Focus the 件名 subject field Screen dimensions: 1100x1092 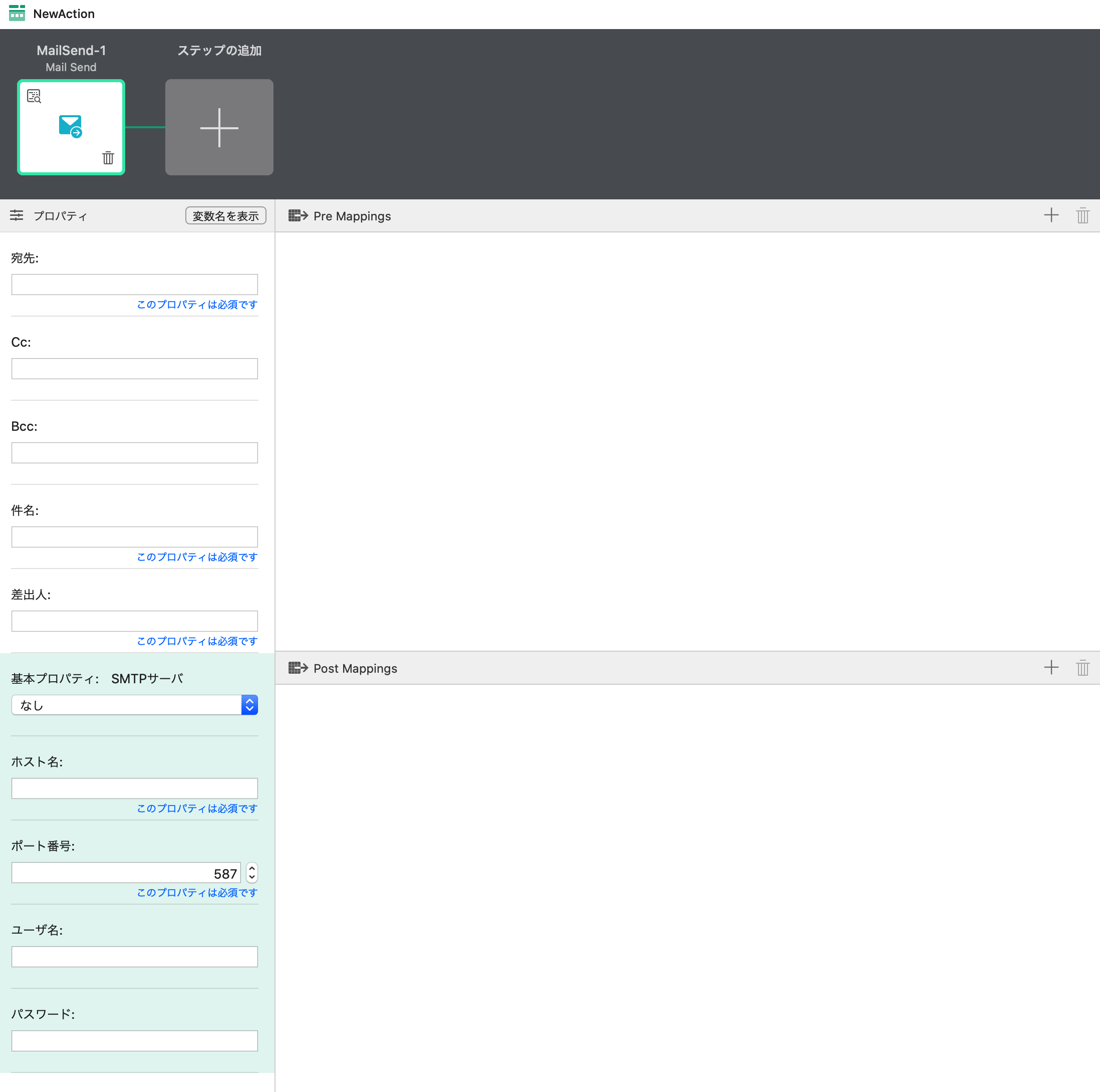(x=134, y=537)
